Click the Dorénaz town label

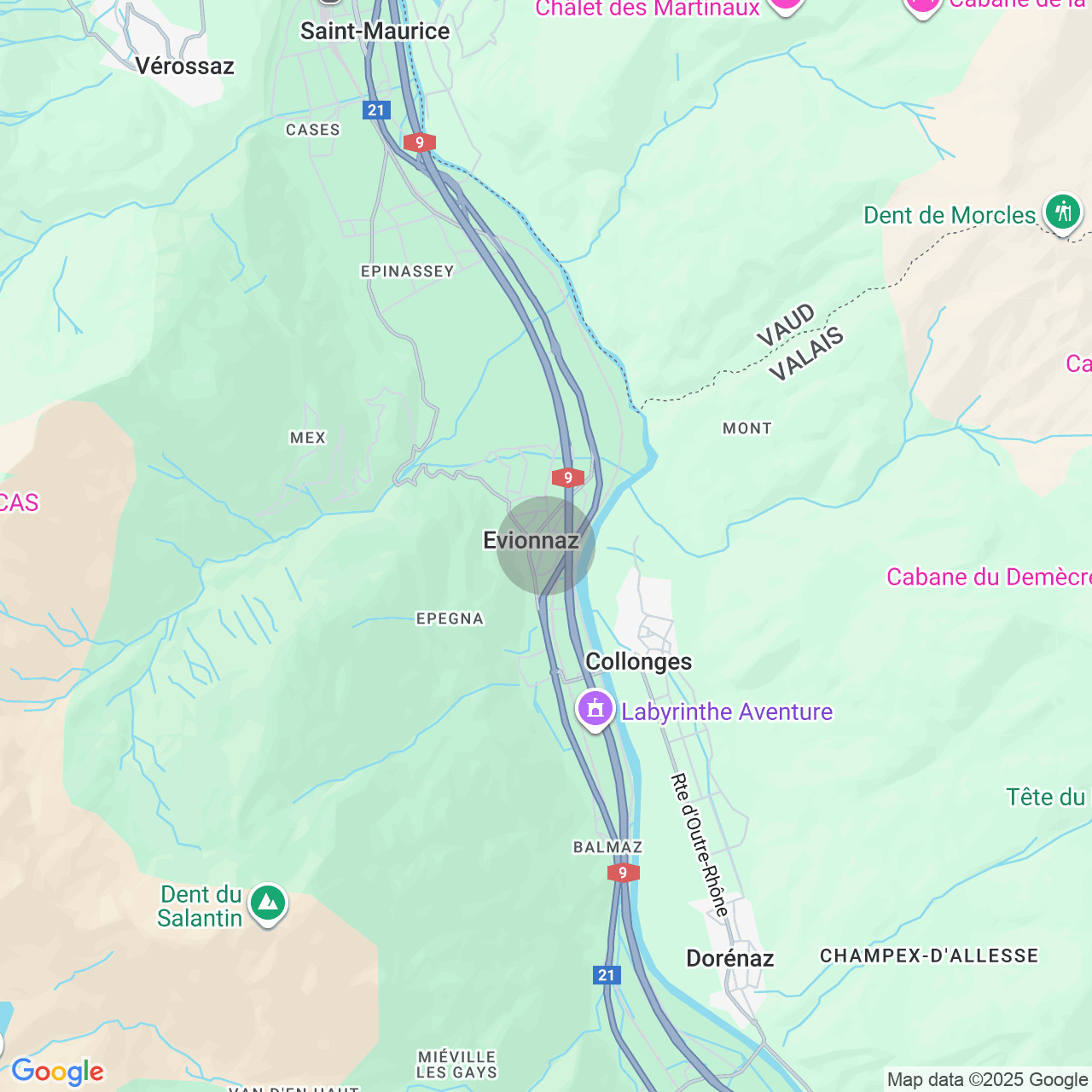730,958
